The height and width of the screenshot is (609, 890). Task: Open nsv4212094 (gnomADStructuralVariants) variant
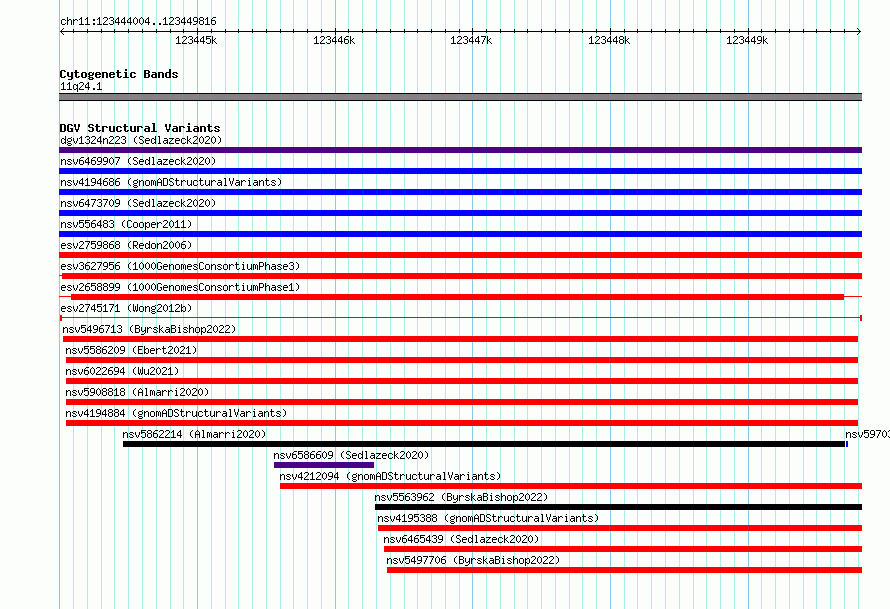(391, 476)
